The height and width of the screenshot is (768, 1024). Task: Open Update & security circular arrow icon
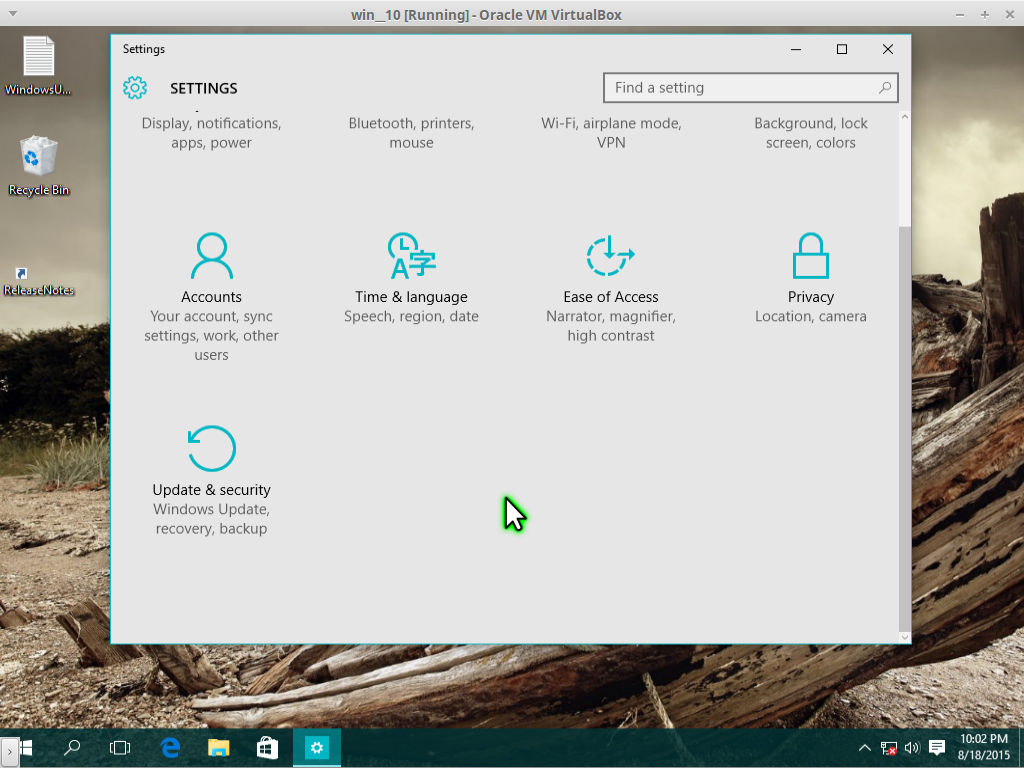[x=211, y=448]
